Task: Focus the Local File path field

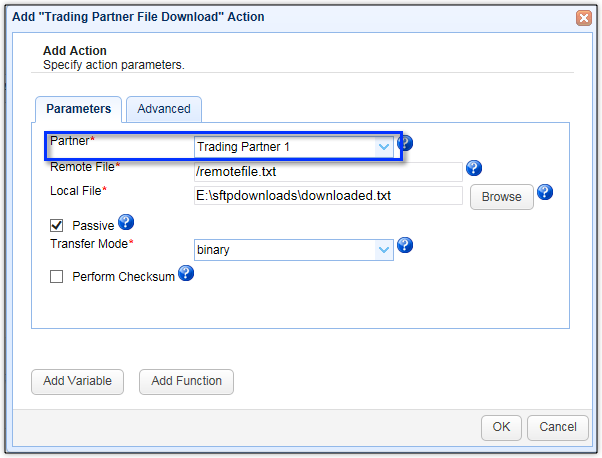Action: pyautogui.click(x=327, y=196)
